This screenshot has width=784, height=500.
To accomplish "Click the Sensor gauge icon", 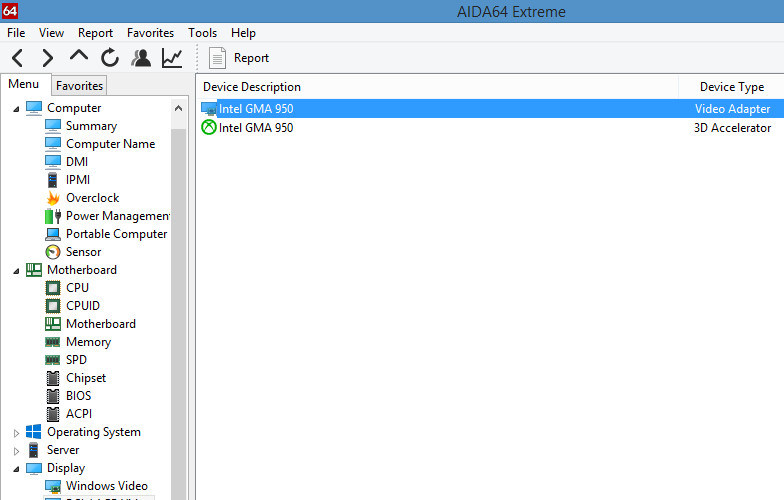I will (x=52, y=252).
